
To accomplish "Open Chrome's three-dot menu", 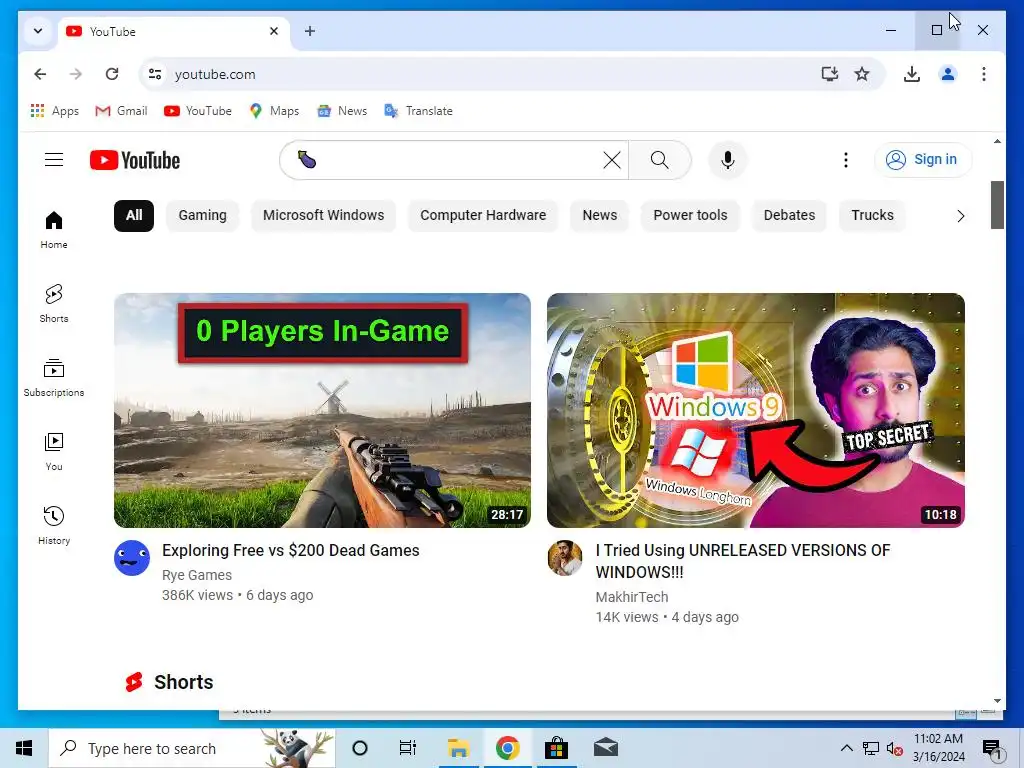I will [984, 74].
